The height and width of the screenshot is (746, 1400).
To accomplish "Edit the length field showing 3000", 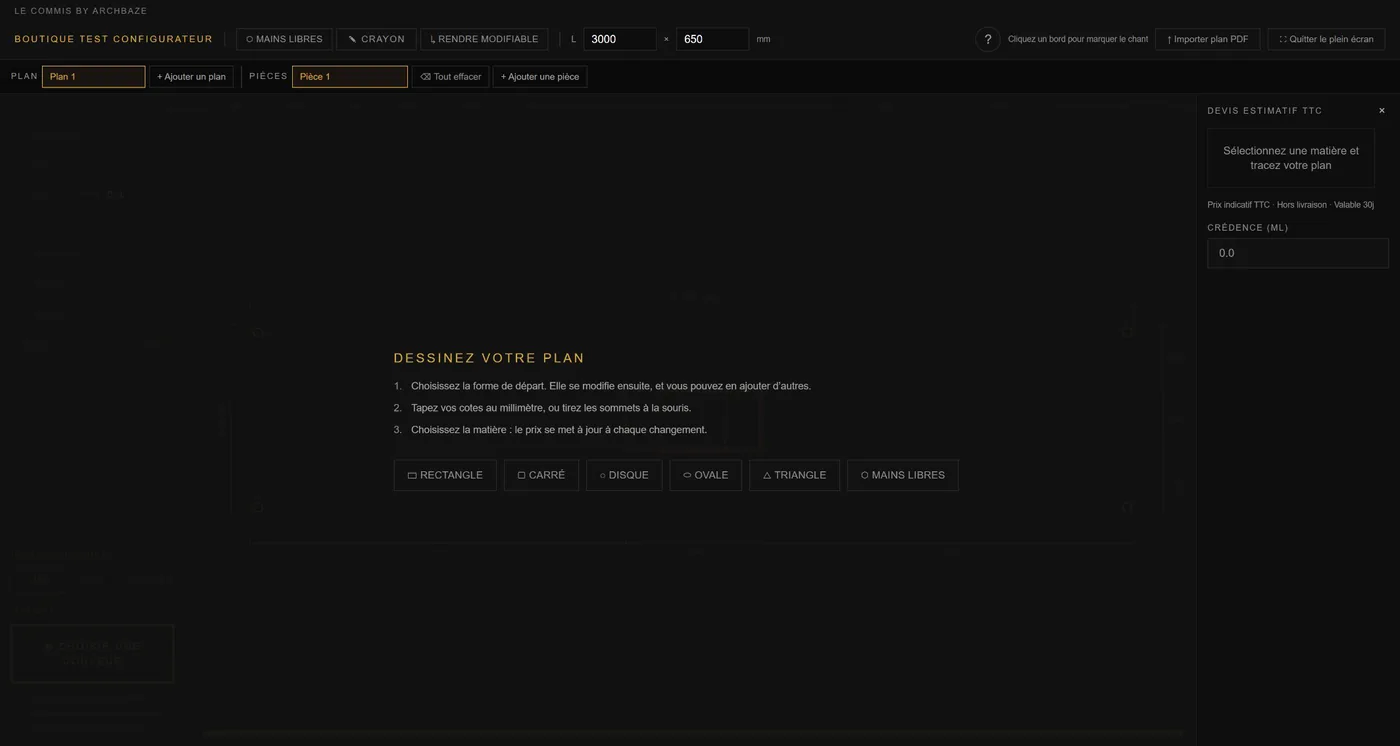I will 620,39.
